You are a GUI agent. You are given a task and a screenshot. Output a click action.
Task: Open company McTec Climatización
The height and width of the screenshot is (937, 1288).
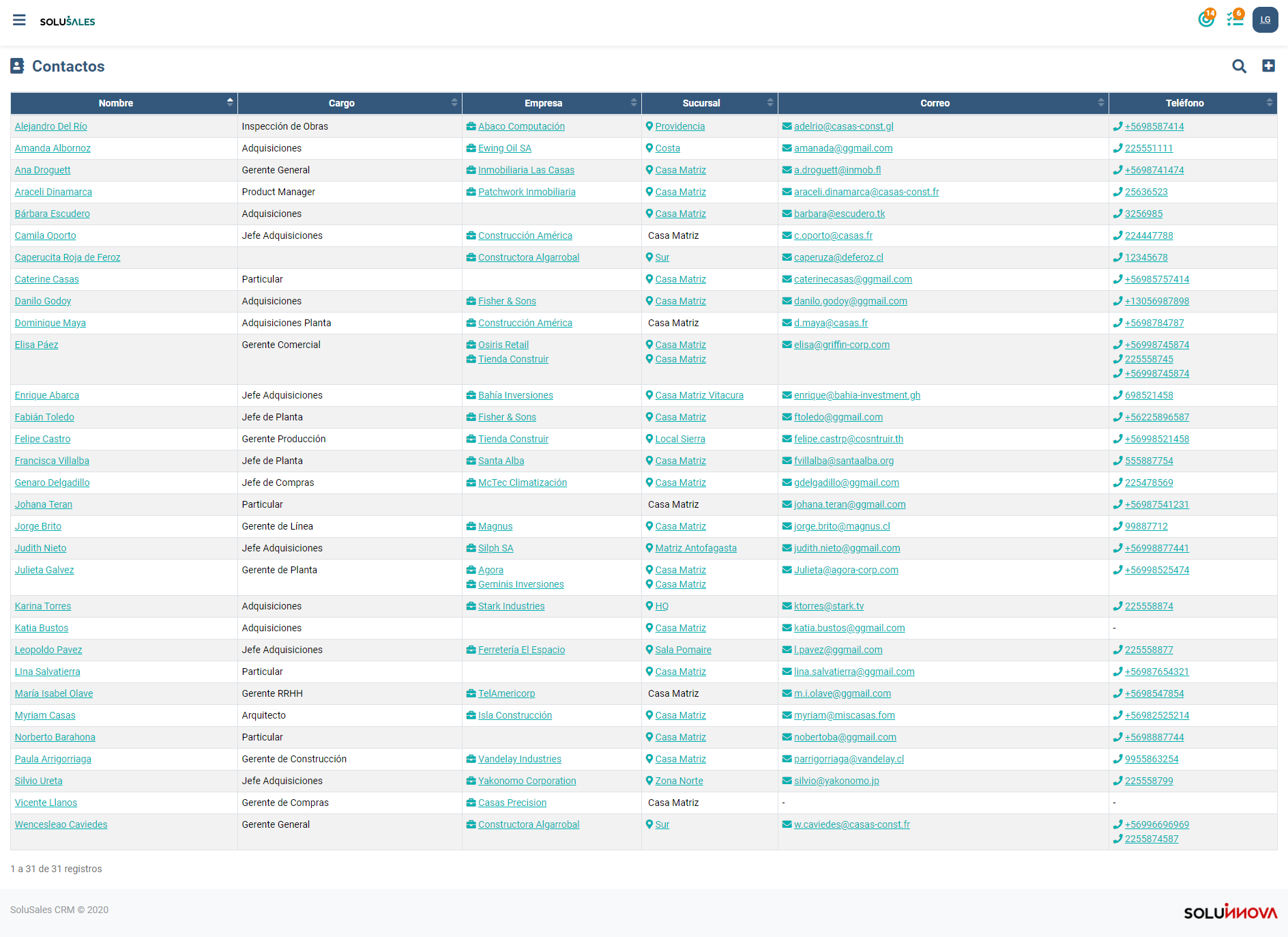pos(523,482)
